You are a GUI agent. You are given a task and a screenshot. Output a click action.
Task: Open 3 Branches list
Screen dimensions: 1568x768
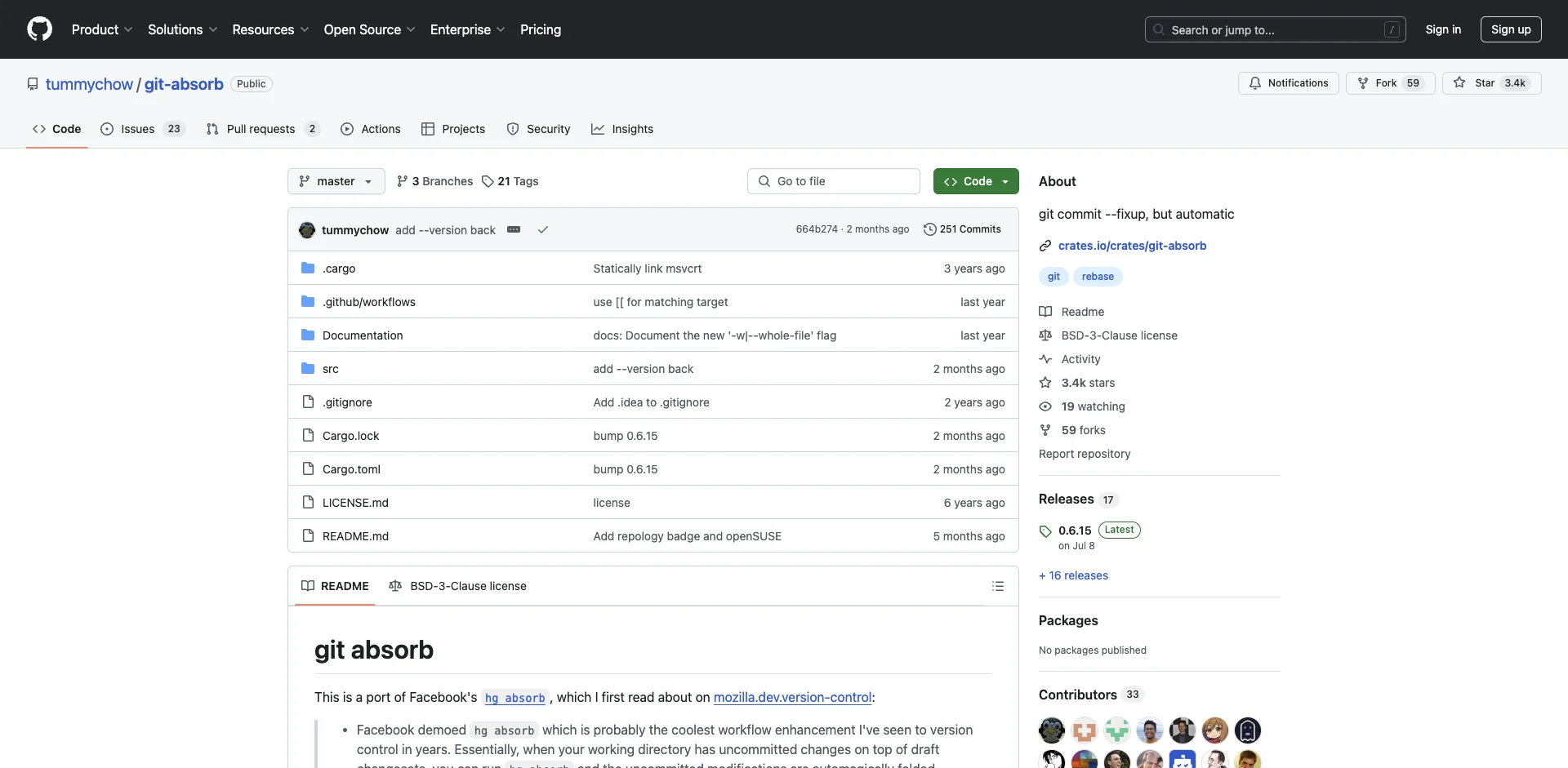pos(434,181)
